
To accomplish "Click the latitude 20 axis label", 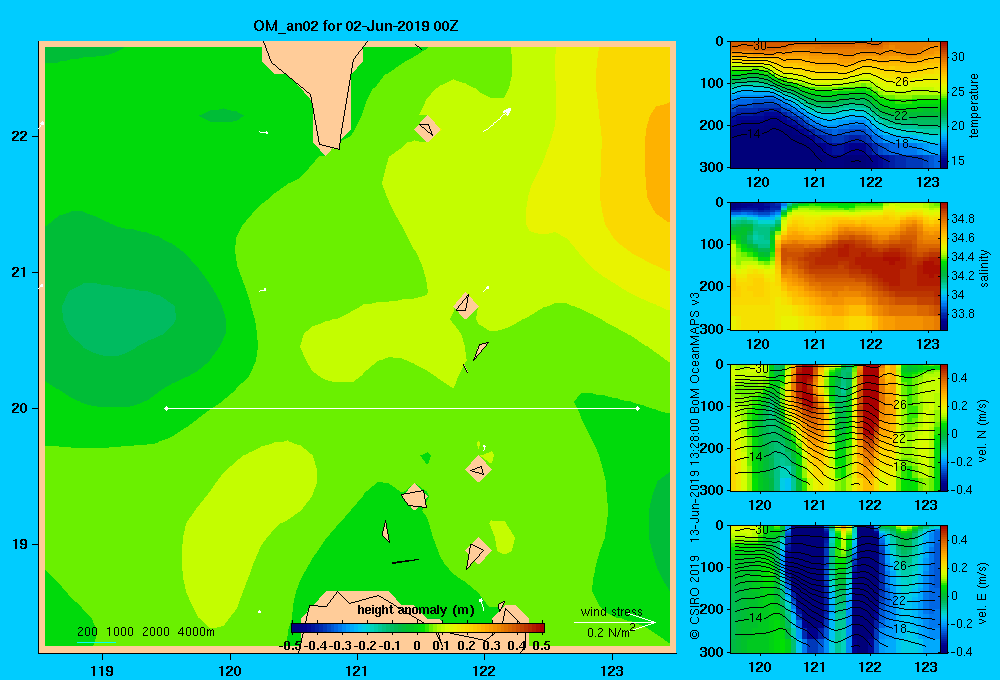I will (x=20, y=408).
